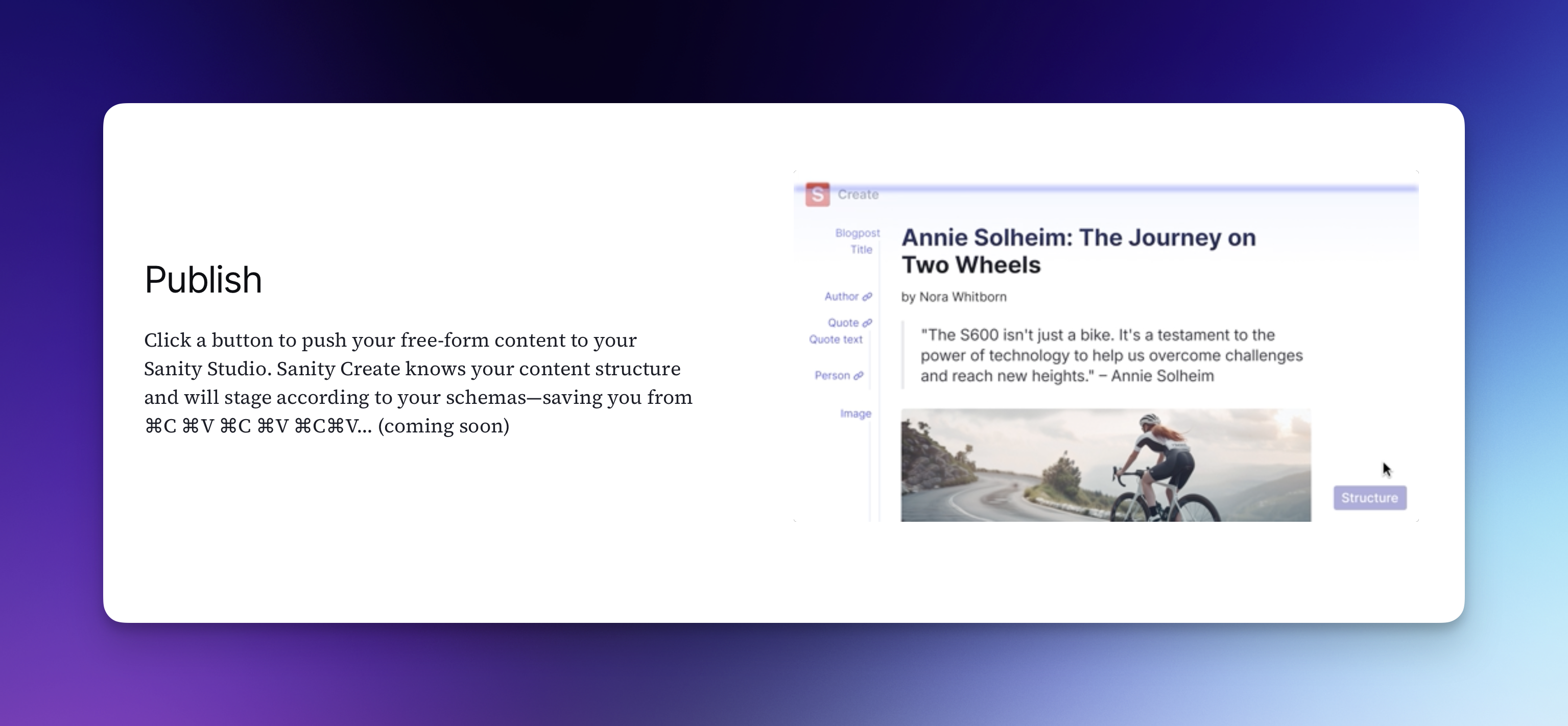
Task: Click the Author field label
Action: (x=841, y=296)
